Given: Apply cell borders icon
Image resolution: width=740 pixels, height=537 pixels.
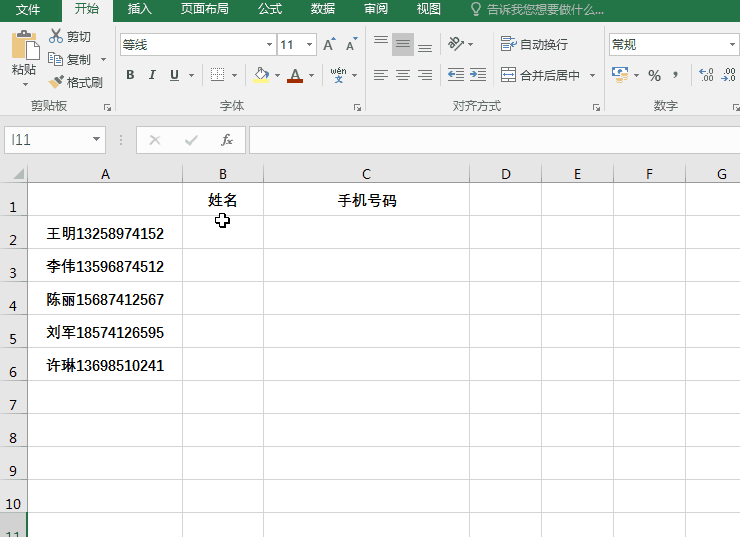Looking at the screenshot, I should (x=217, y=75).
